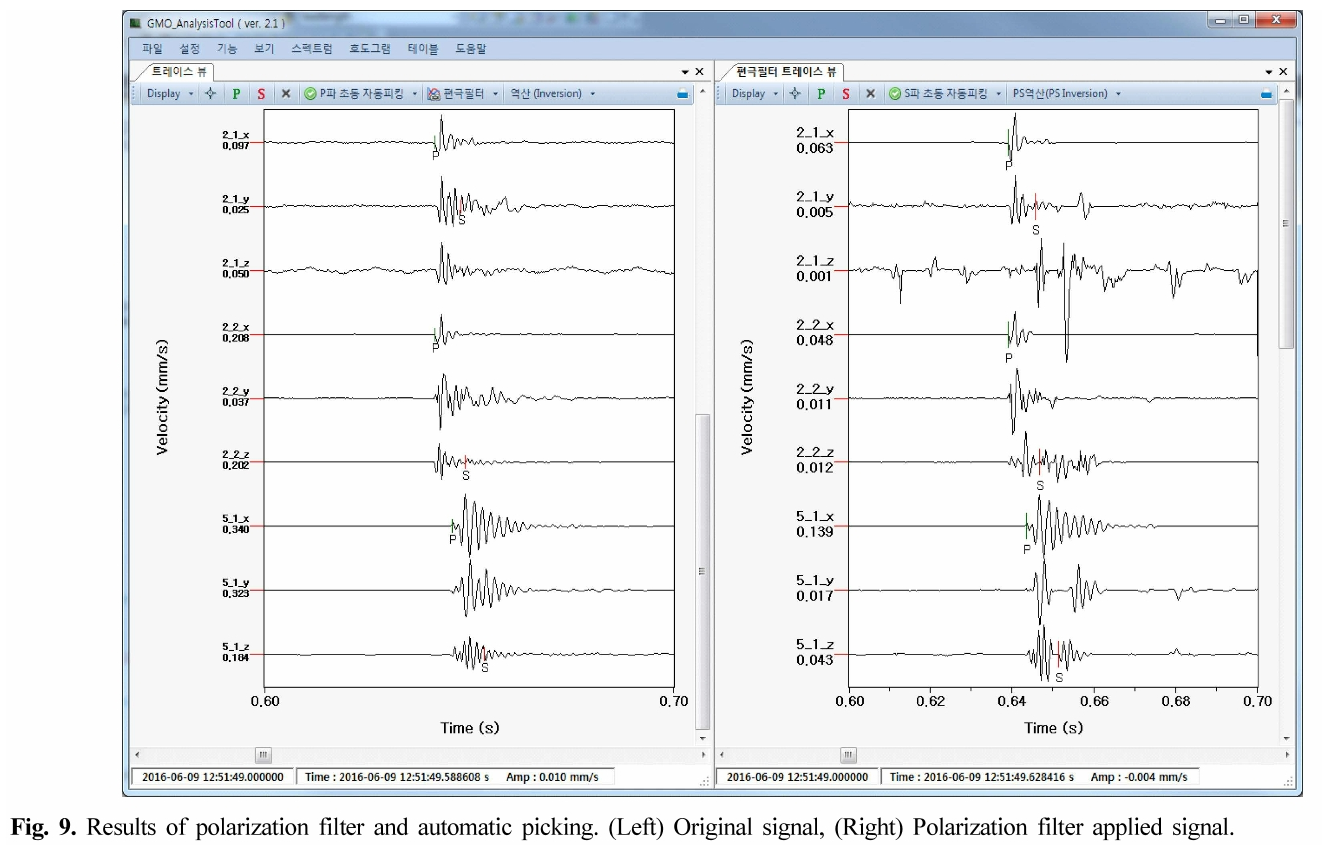
Task: Click blue print icon in right panel toolbar
Action: [1266, 93]
